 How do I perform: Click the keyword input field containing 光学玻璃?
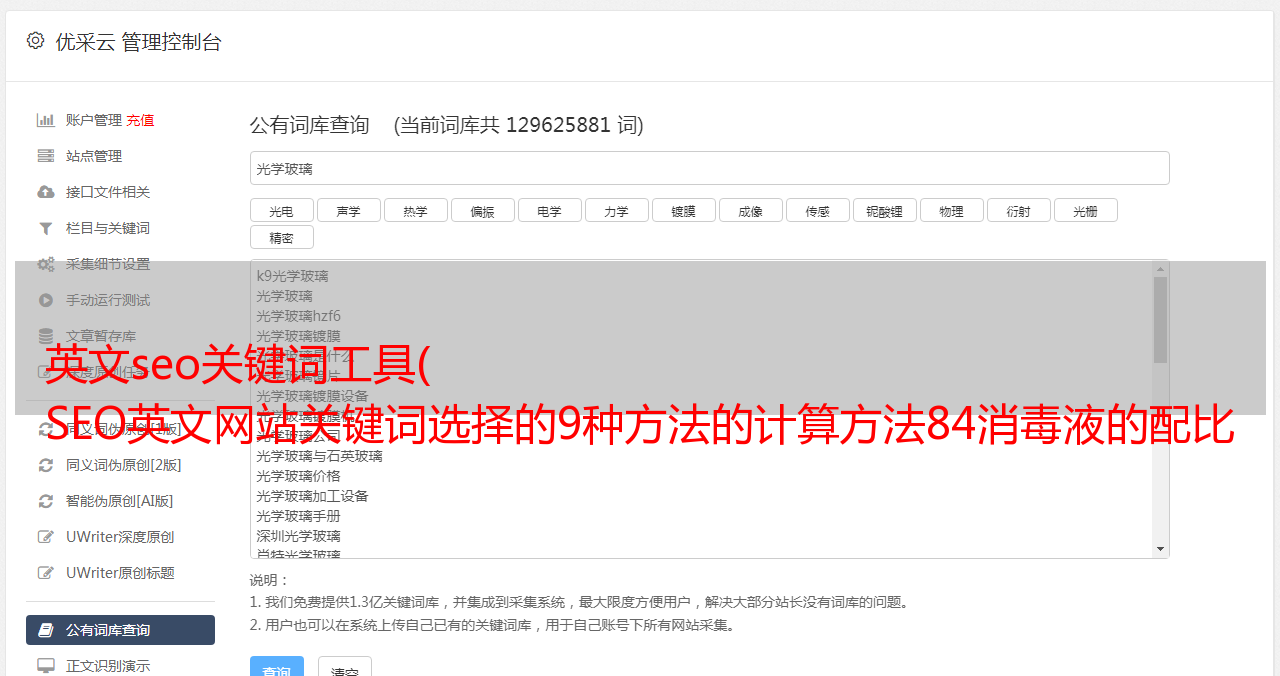click(x=709, y=169)
